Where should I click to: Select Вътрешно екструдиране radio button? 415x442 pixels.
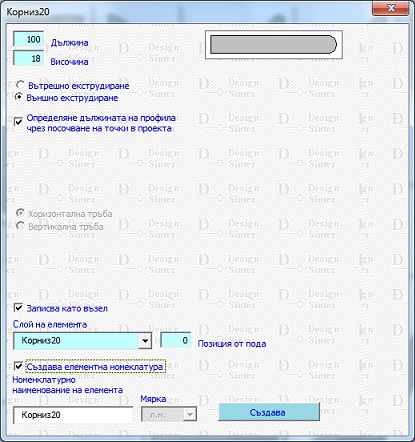coord(20,85)
